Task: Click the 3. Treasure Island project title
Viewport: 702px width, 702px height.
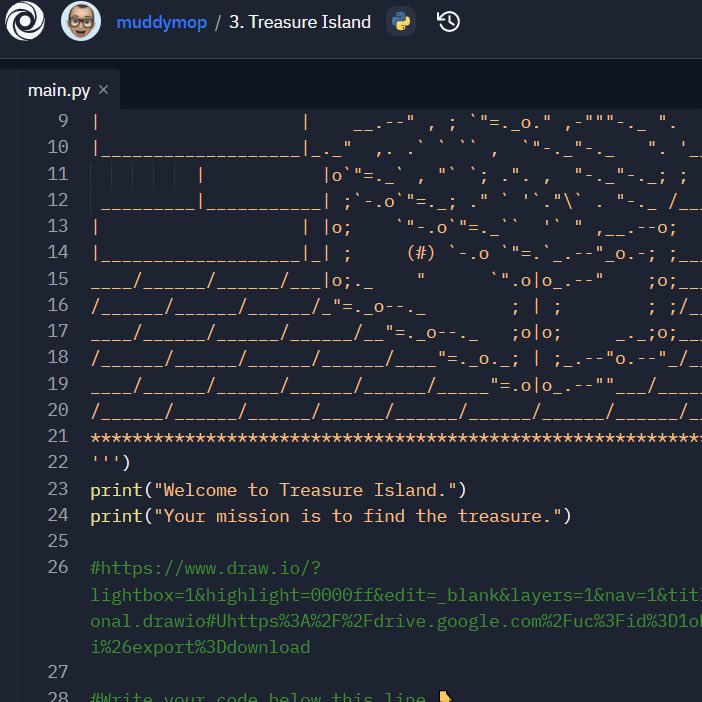Action: pos(300,22)
